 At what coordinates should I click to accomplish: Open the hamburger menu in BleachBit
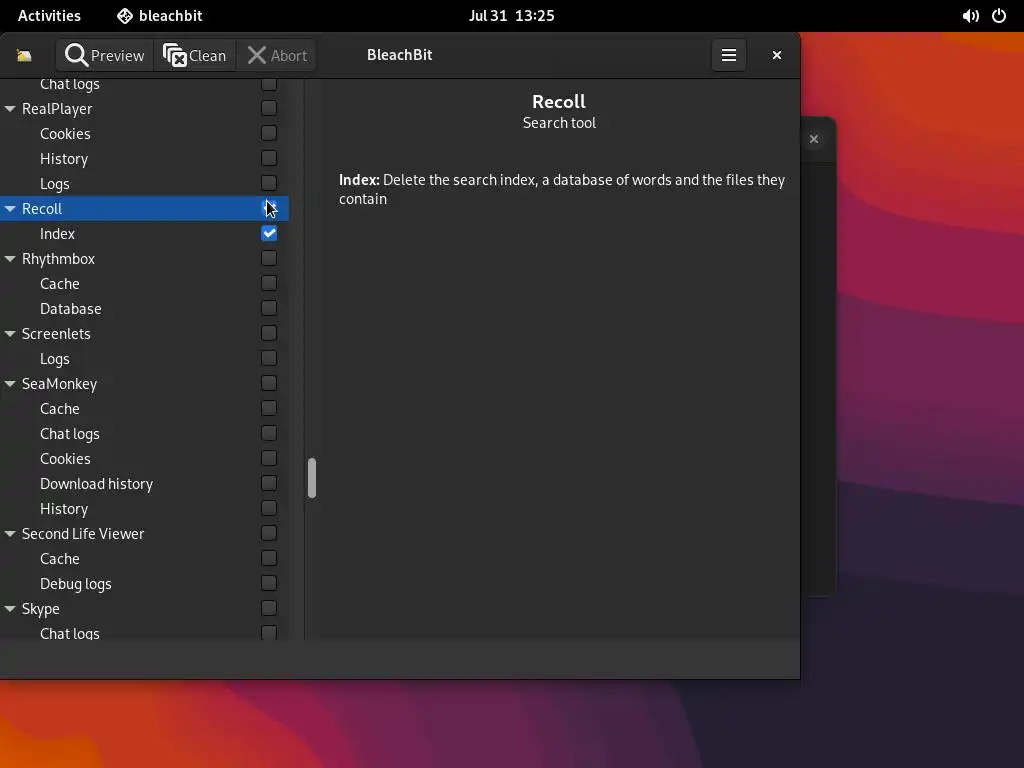coord(729,56)
